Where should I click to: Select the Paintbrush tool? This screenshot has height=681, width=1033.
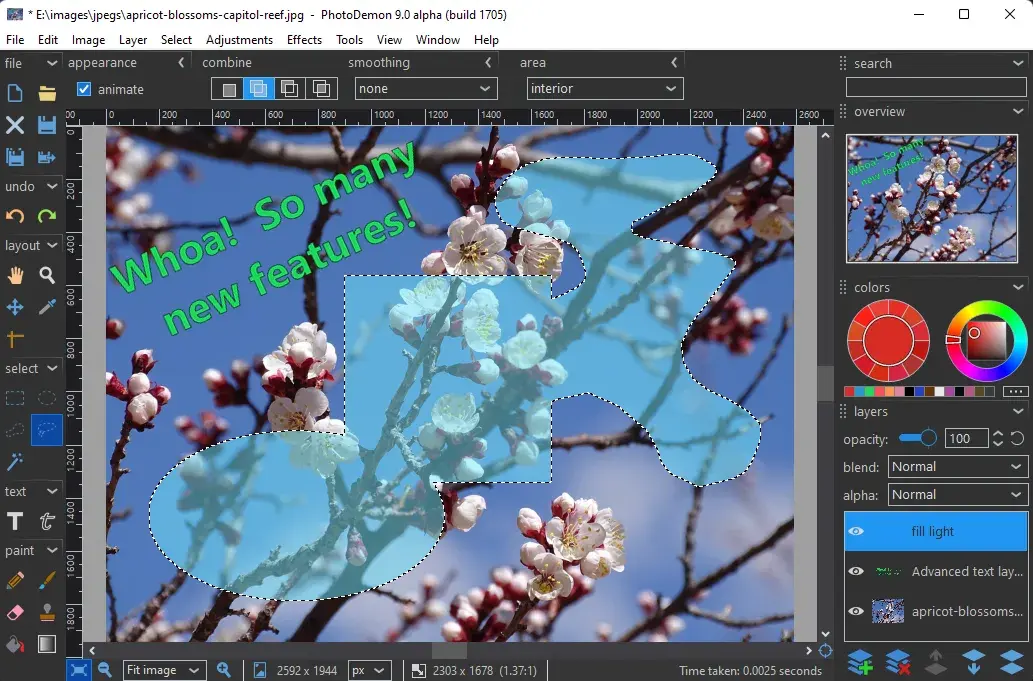click(x=46, y=580)
